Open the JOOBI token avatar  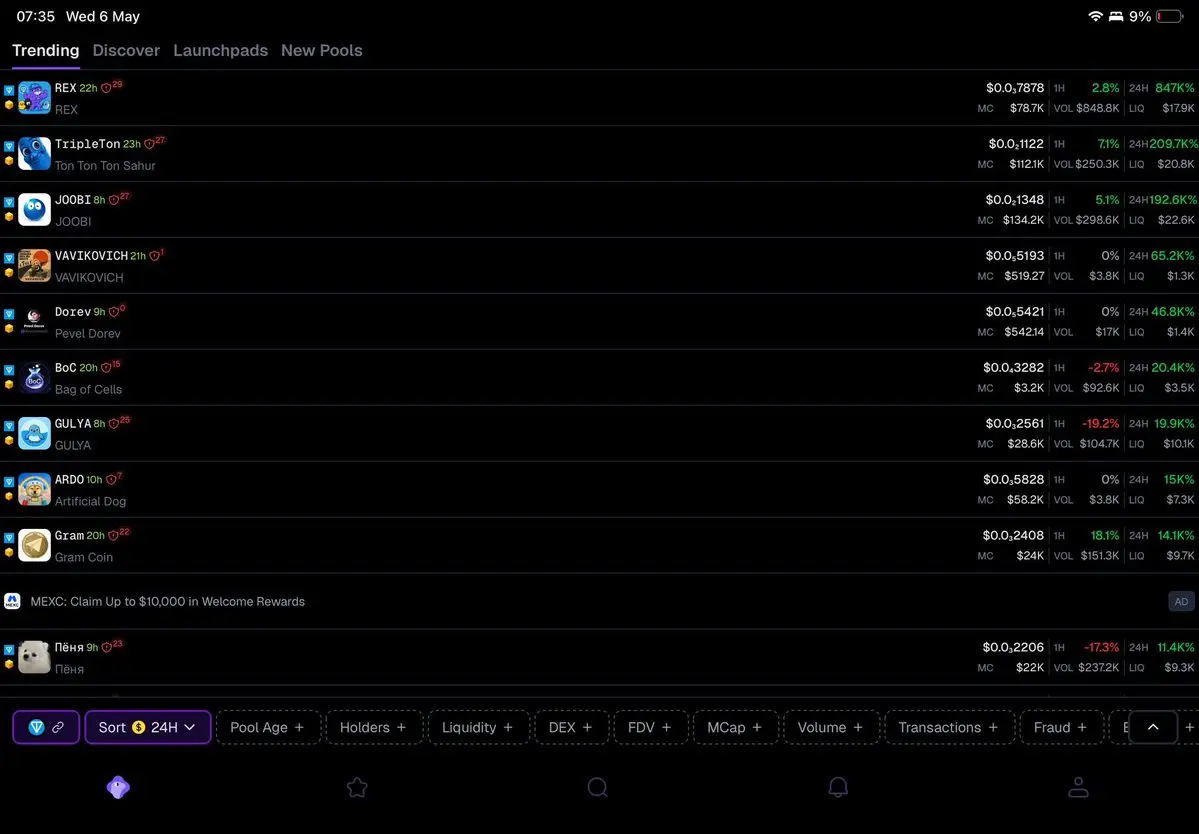coord(34,209)
